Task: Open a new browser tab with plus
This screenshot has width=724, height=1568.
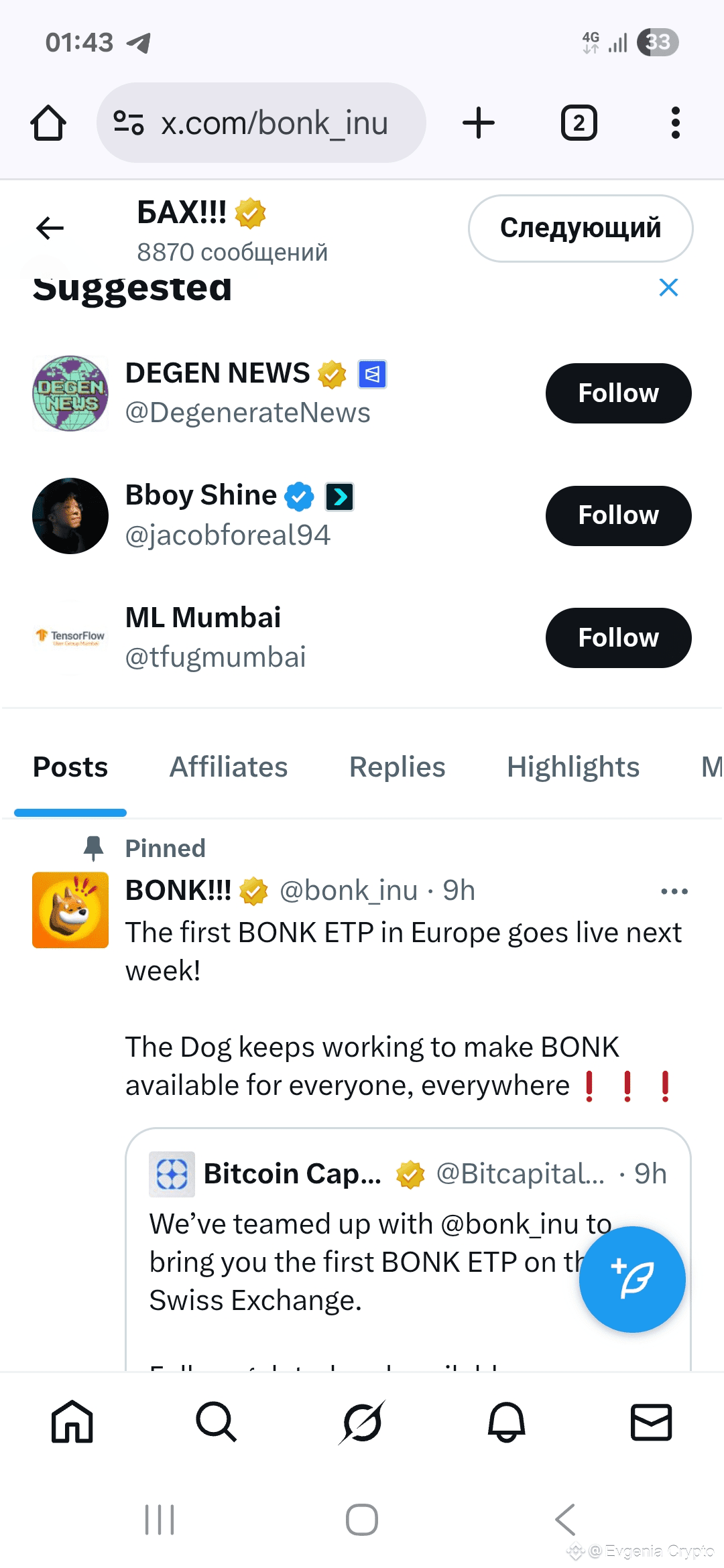Action: [479, 123]
